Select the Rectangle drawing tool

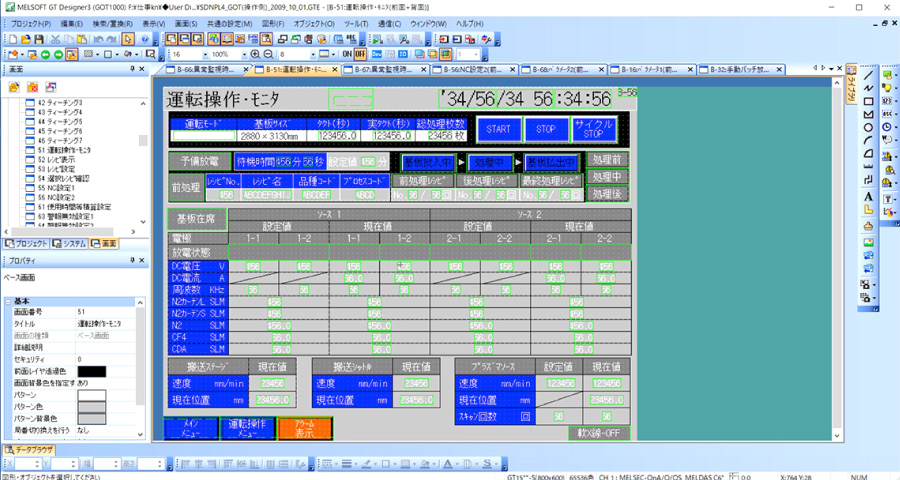[868, 101]
